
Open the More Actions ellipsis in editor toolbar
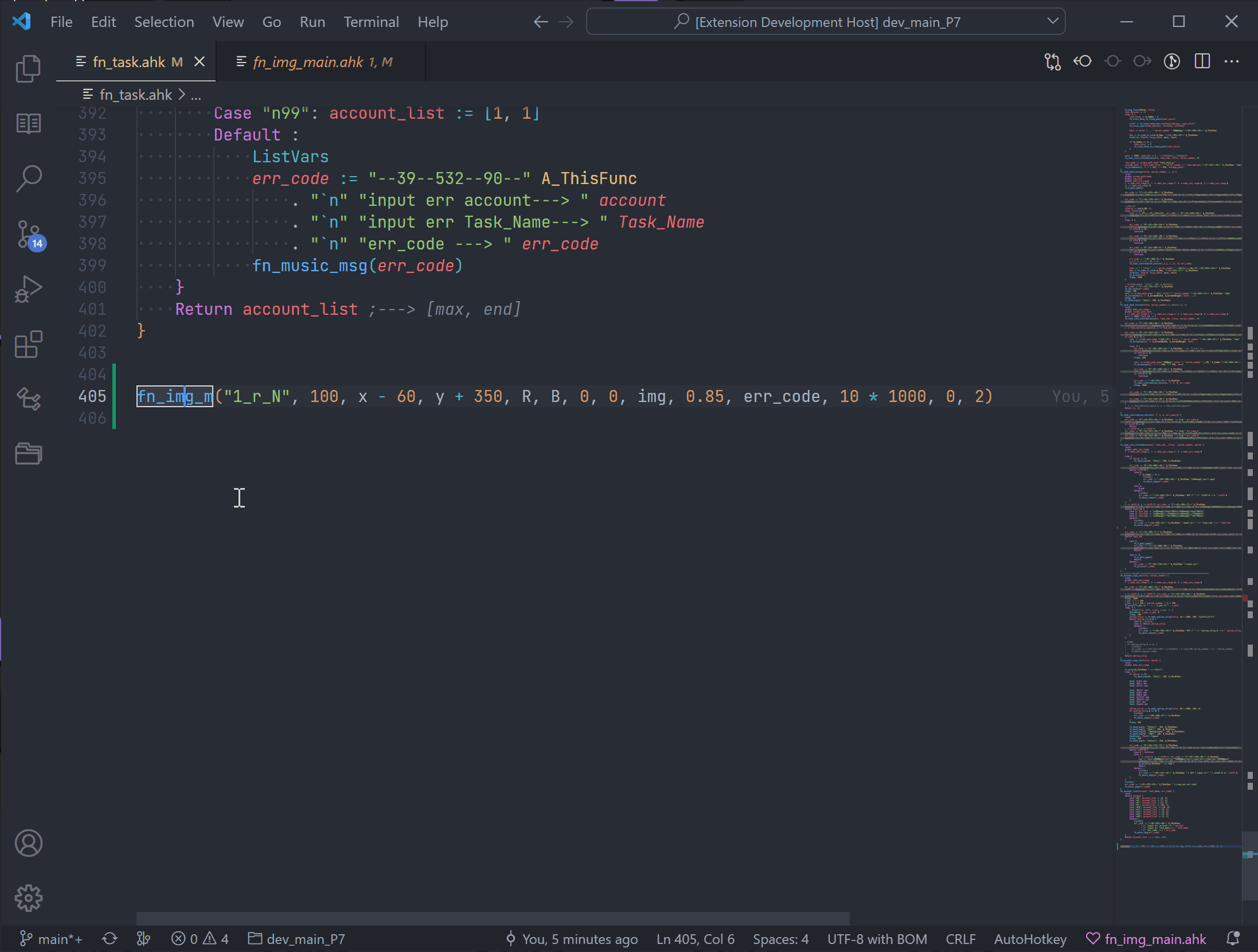click(x=1232, y=61)
